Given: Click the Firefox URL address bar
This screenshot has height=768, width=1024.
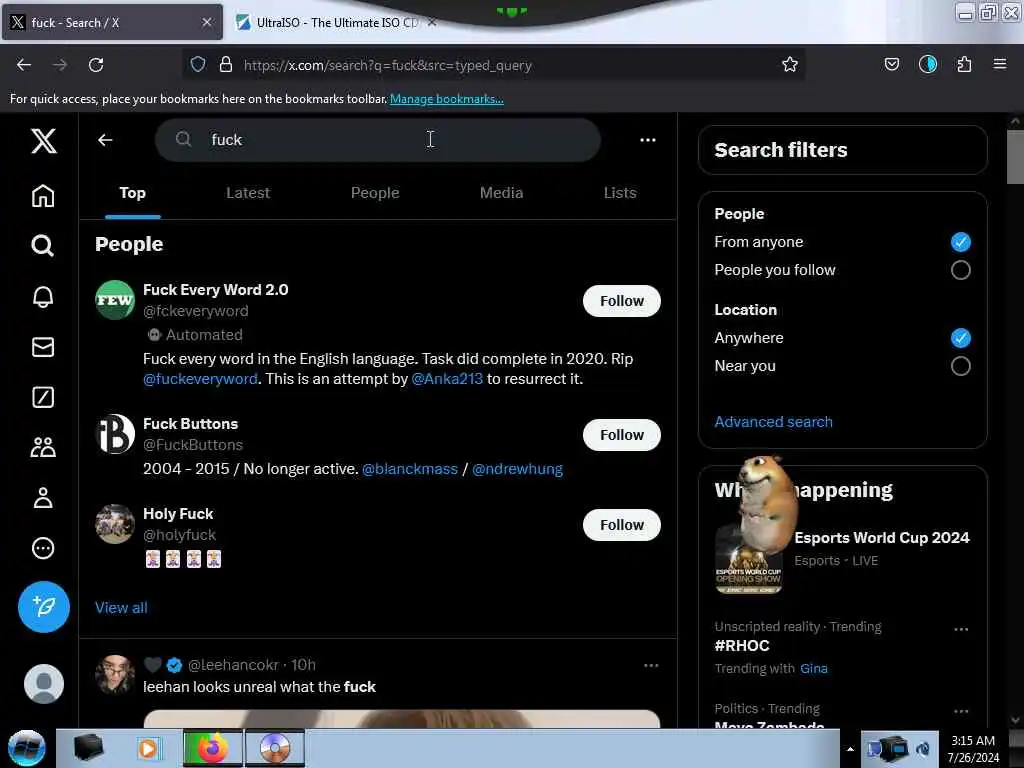Looking at the screenshot, I should [x=493, y=65].
